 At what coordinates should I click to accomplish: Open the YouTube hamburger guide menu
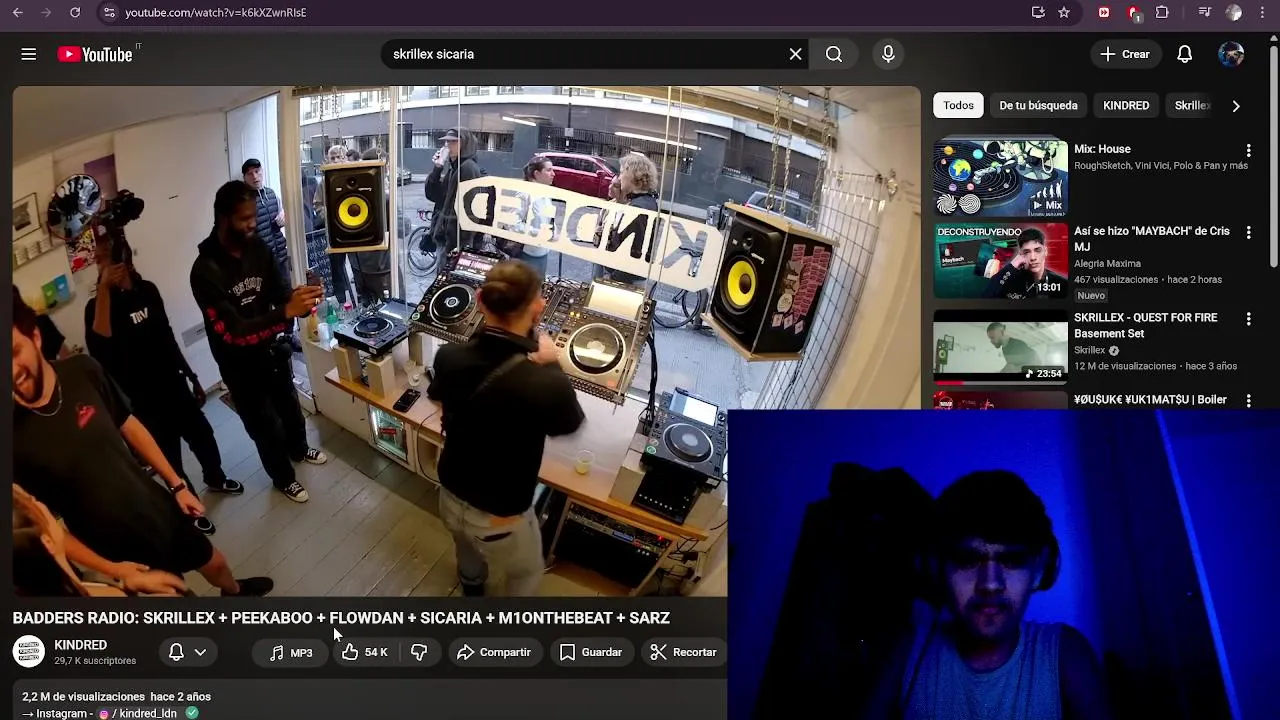pos(29,54)
